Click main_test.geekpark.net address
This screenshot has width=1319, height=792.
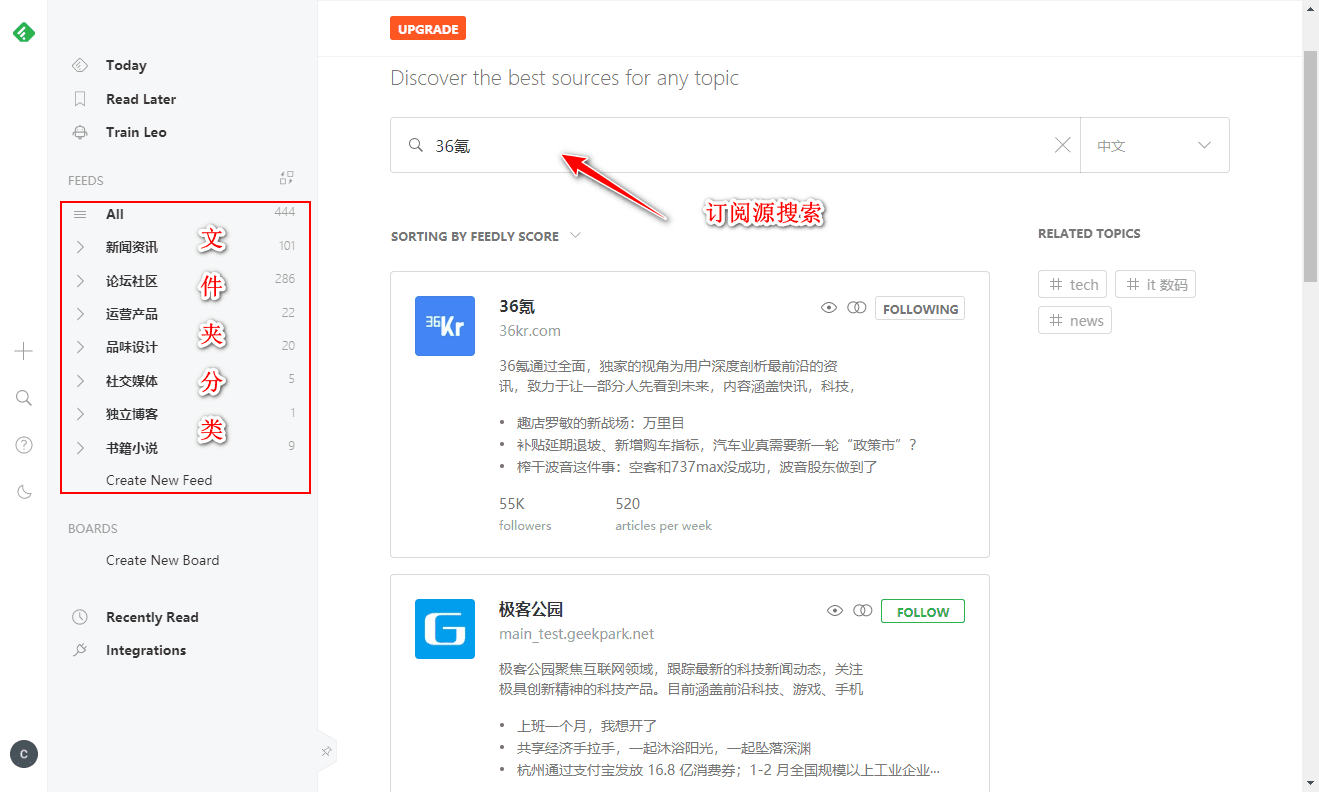coord(576,634)
